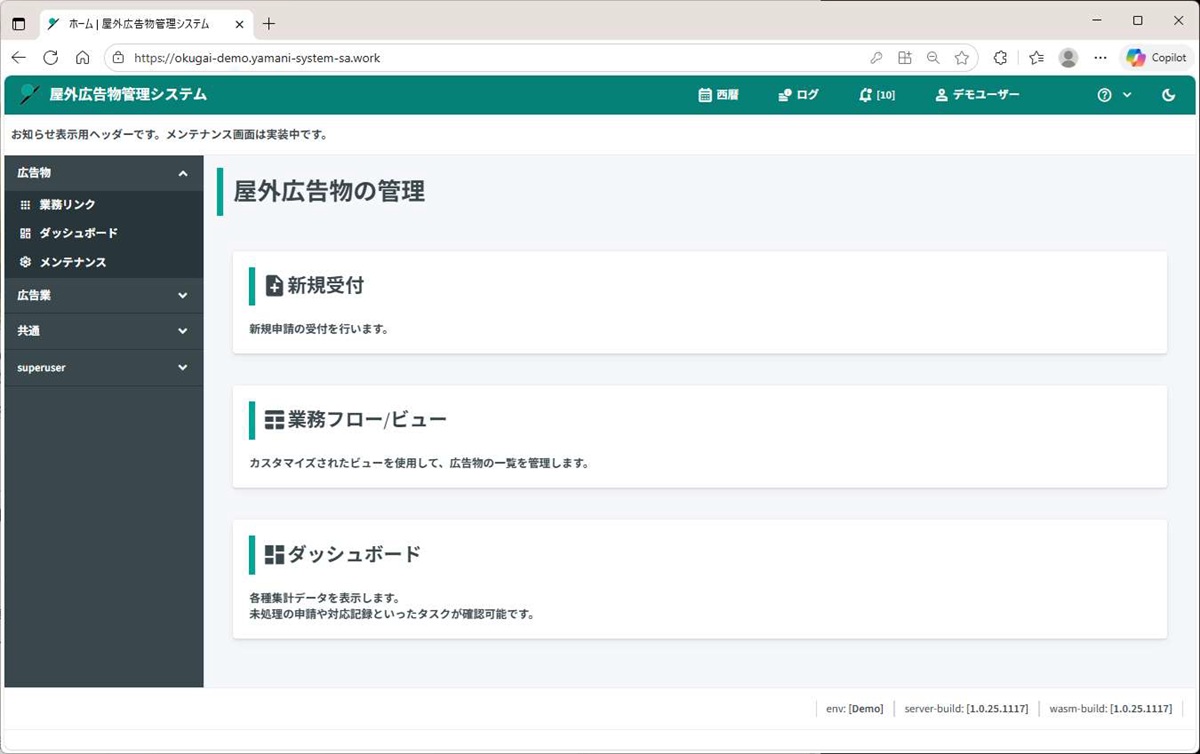Open the ログ panel in the header
The image size is (1200, 754).
coord(797,95)
